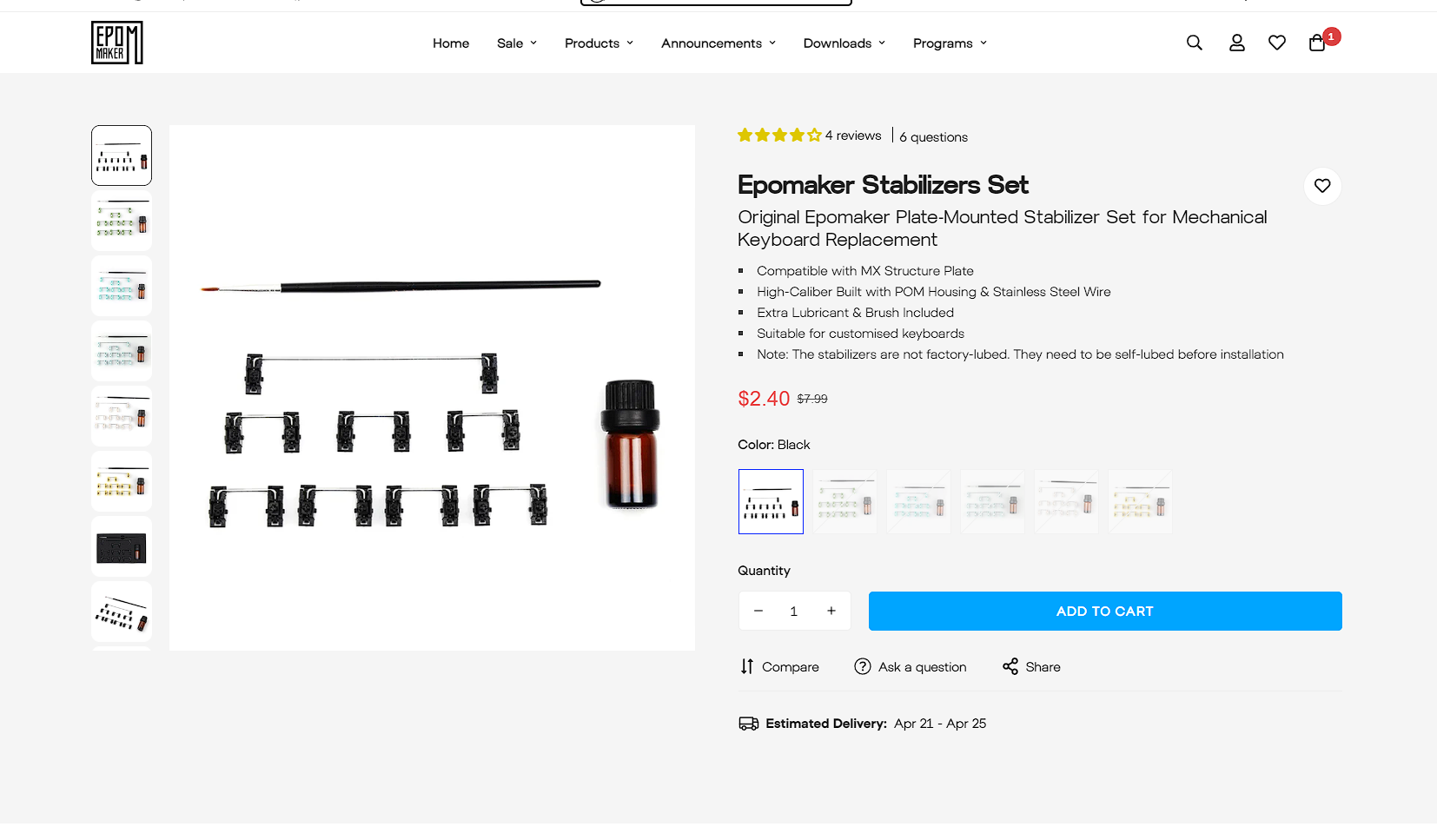Choose the second color variant swatch

844,502
